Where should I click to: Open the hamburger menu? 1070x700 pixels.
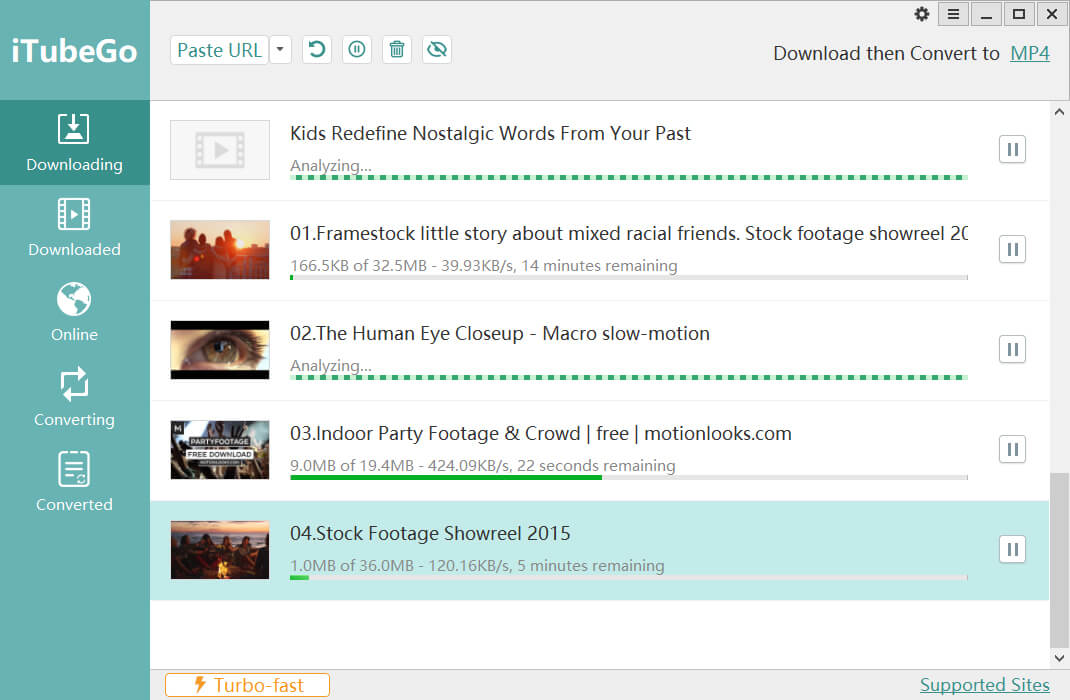click(953, 14)
